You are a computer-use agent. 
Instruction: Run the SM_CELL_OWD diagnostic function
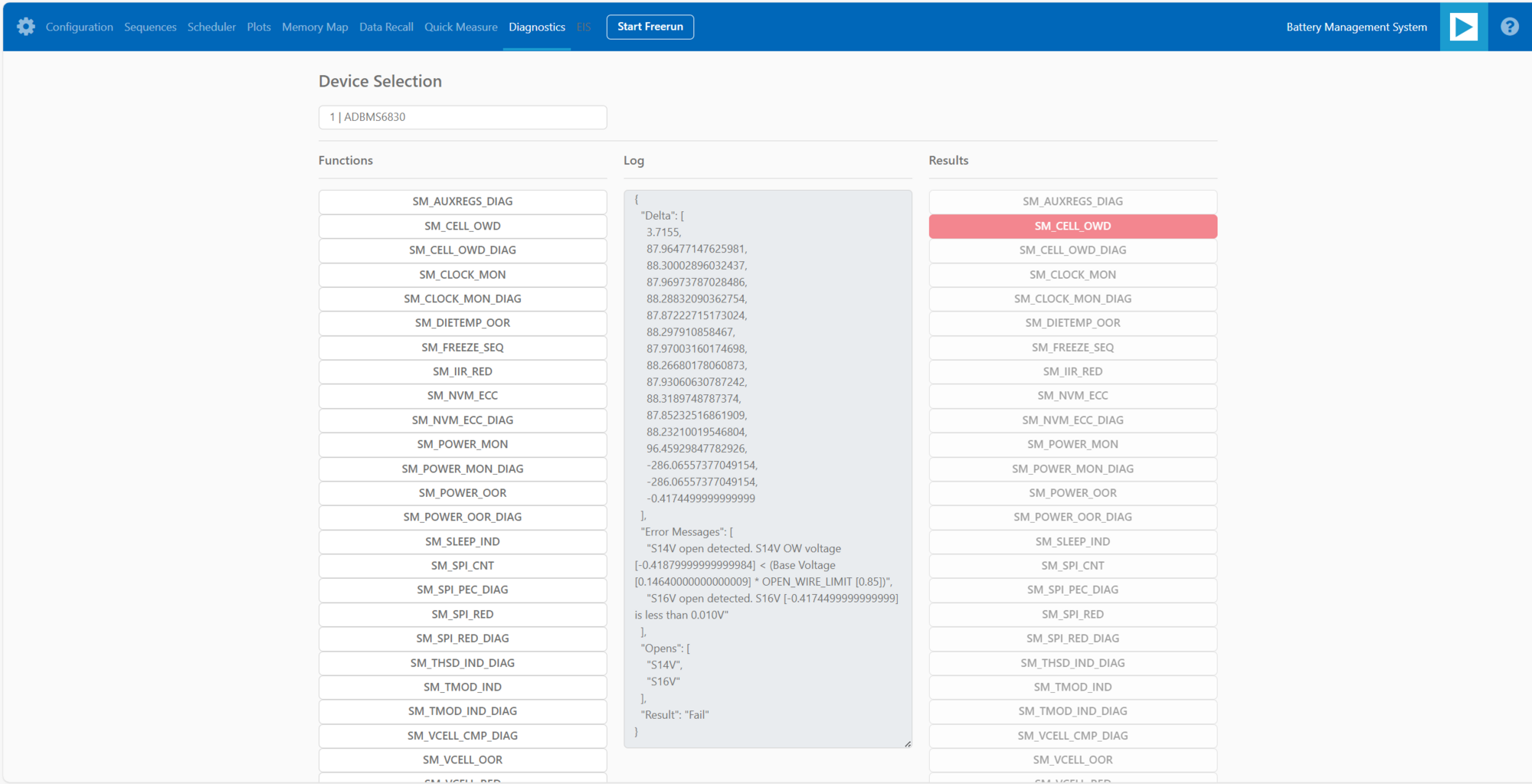coord(462,226)
